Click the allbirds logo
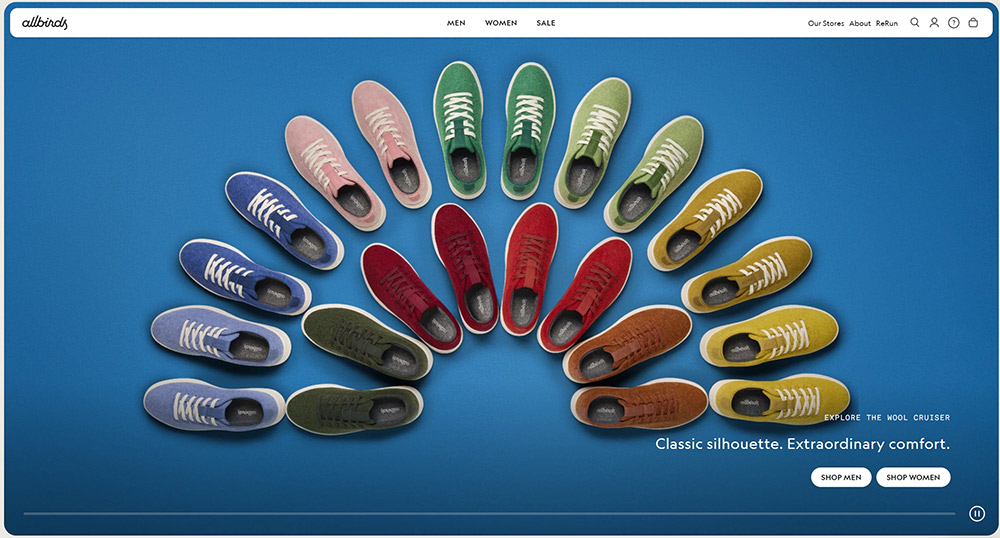Viewport: 1000px width, 538px height. point(45,23)
